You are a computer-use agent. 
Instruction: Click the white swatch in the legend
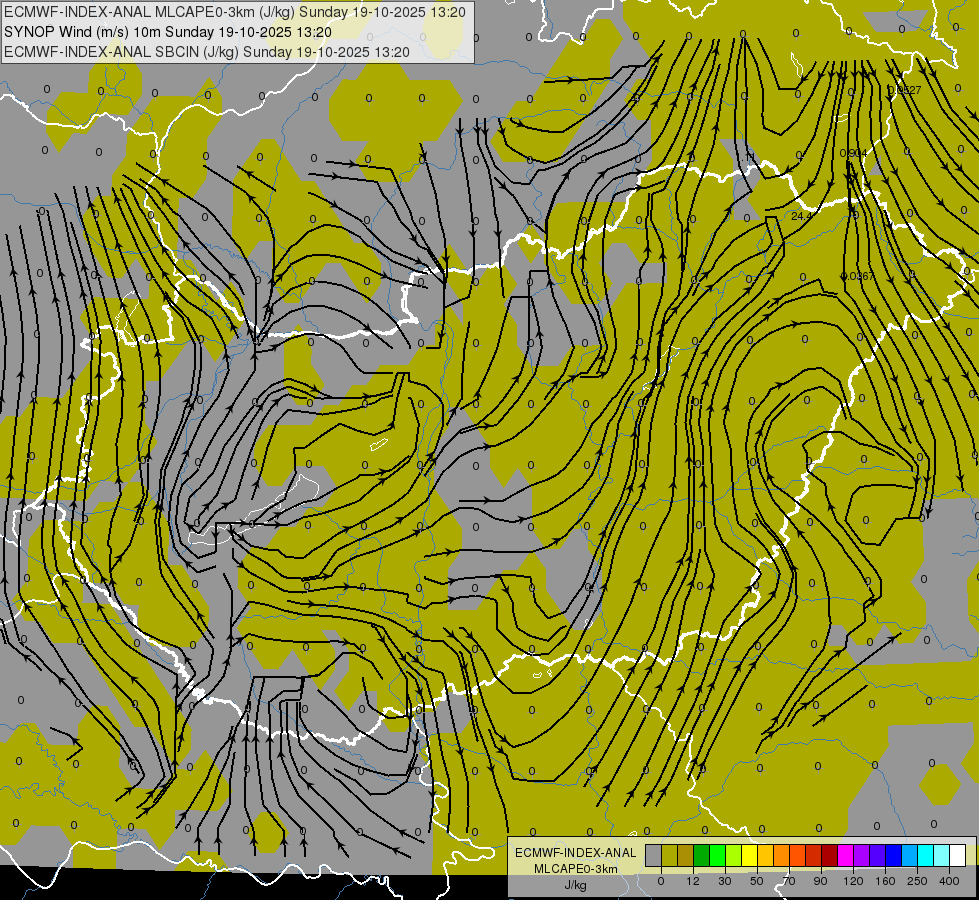(958, 855)
